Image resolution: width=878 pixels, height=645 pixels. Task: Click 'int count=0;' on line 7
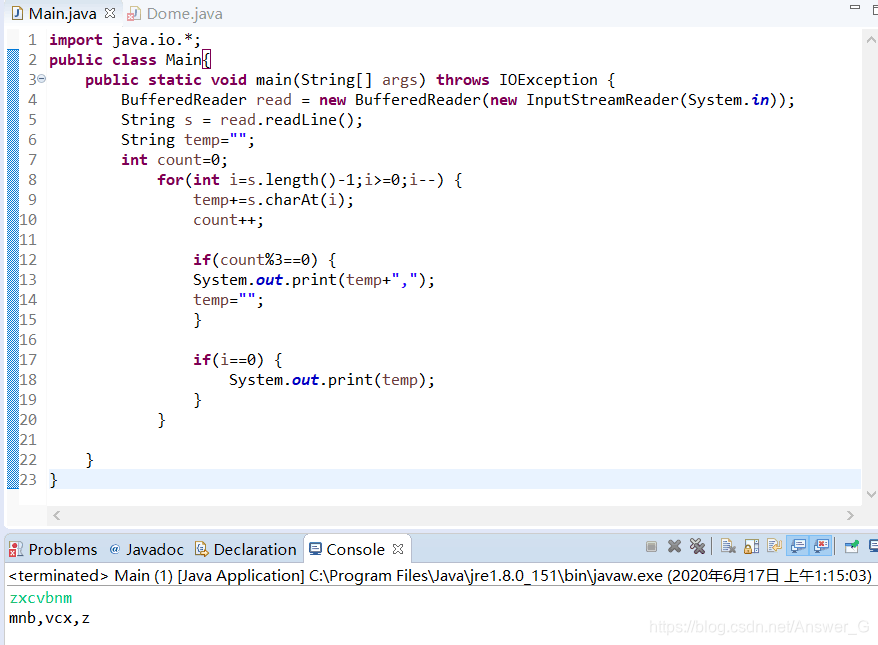(174, 160)
